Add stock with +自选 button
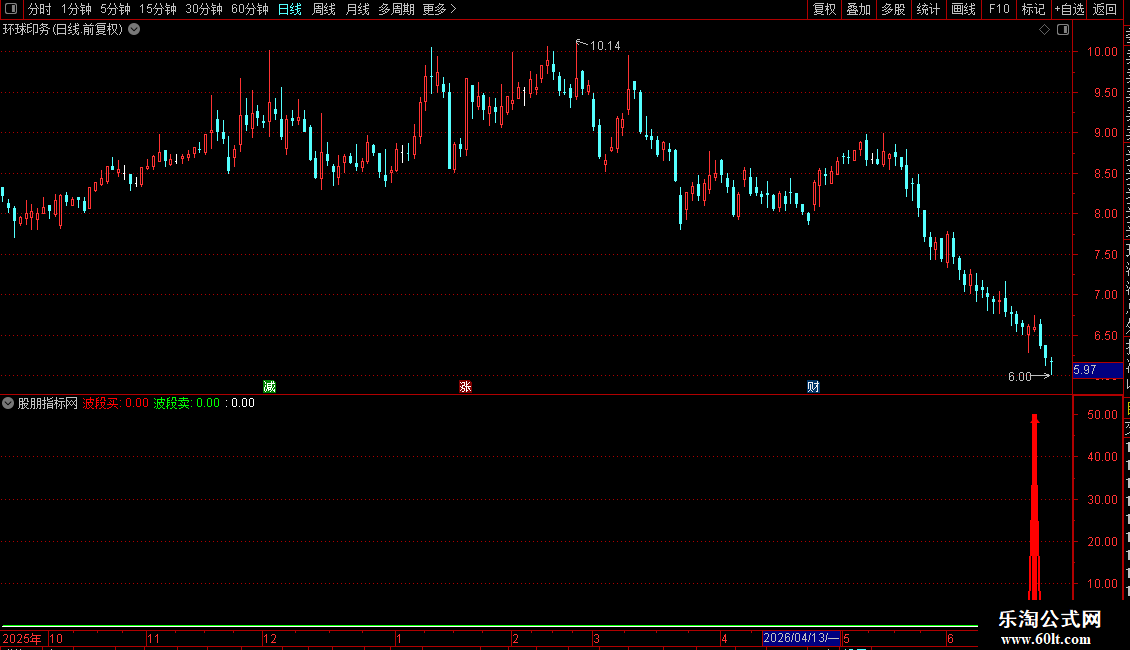Image resolution: width=1130 pixels, height=650 pixels. (1069, 9)
